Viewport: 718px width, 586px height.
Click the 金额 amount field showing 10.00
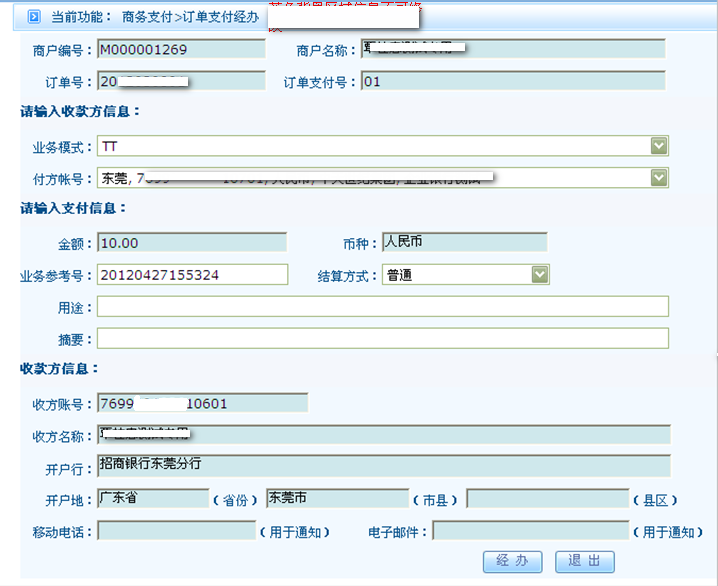[x=192, y=242]
